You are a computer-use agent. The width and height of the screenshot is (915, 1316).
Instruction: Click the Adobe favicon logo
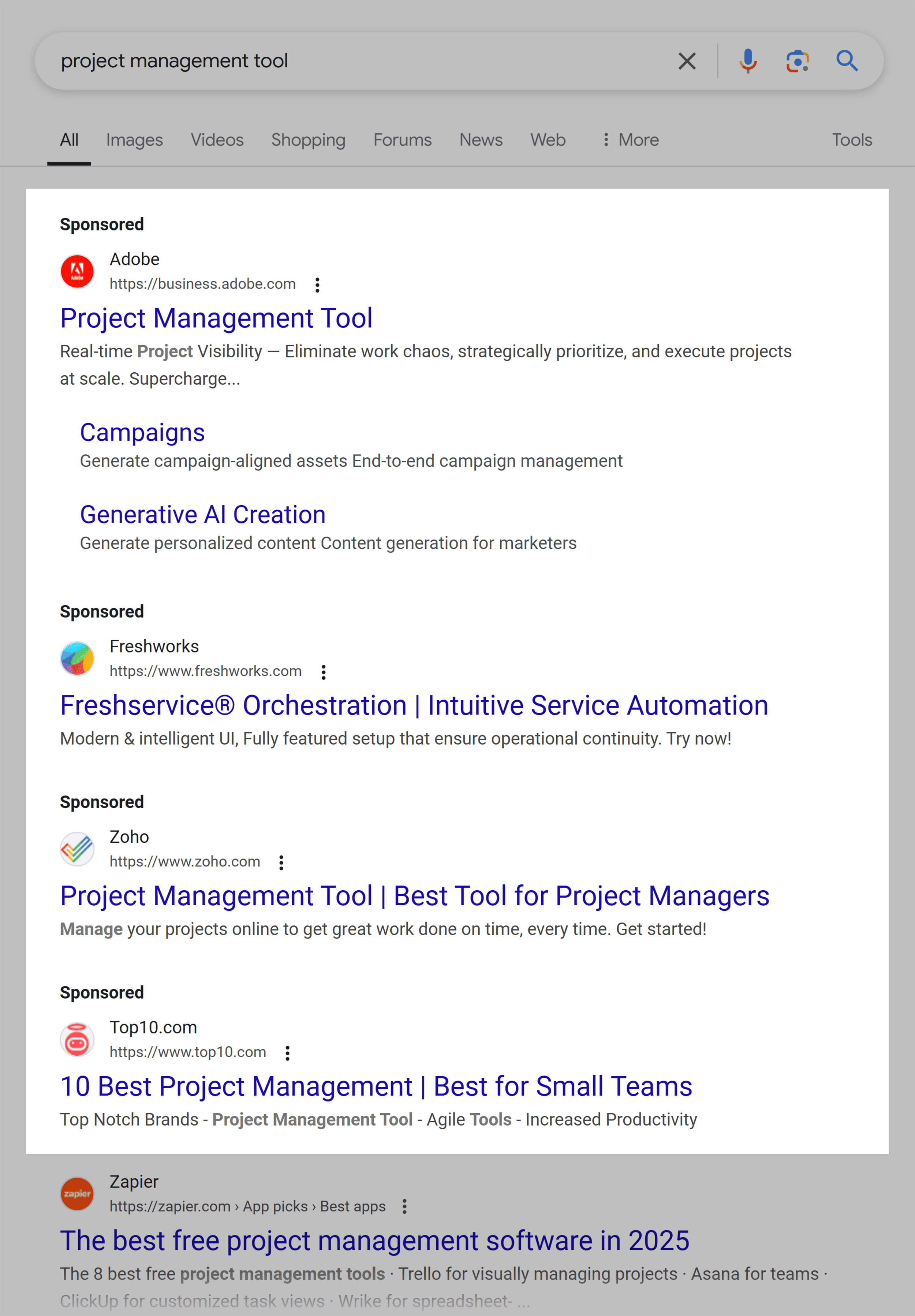77,271
